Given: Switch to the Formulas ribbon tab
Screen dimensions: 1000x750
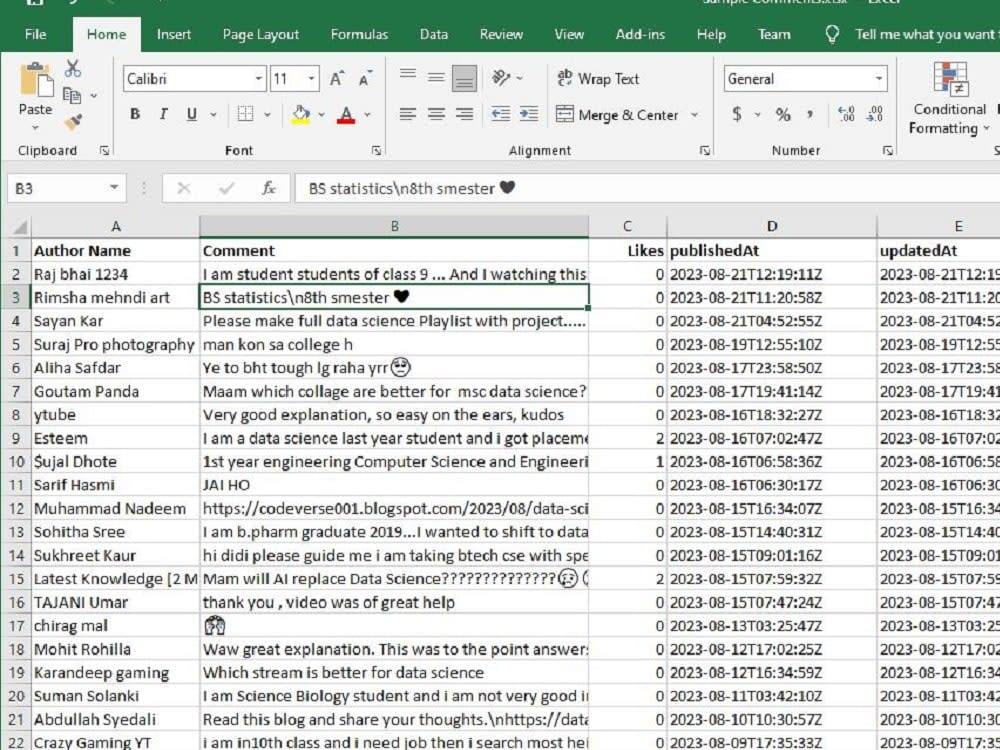Looking at the screenshot, I should click(x=358, y=33).
